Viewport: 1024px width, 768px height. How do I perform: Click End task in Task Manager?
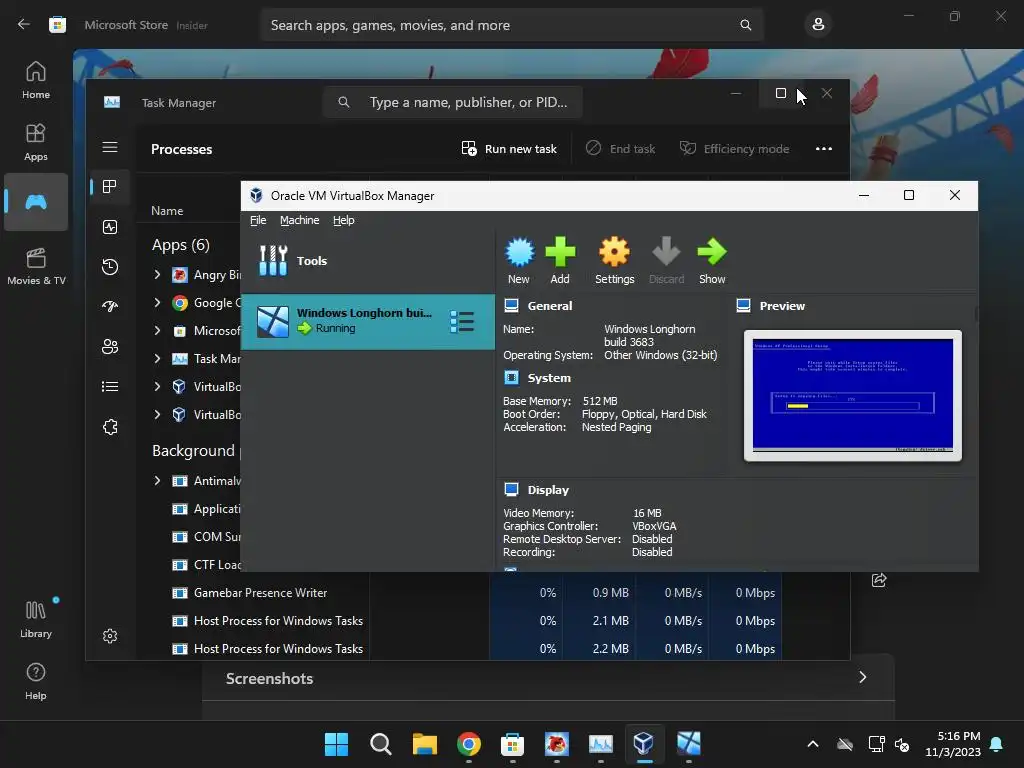tap(620, 149)
